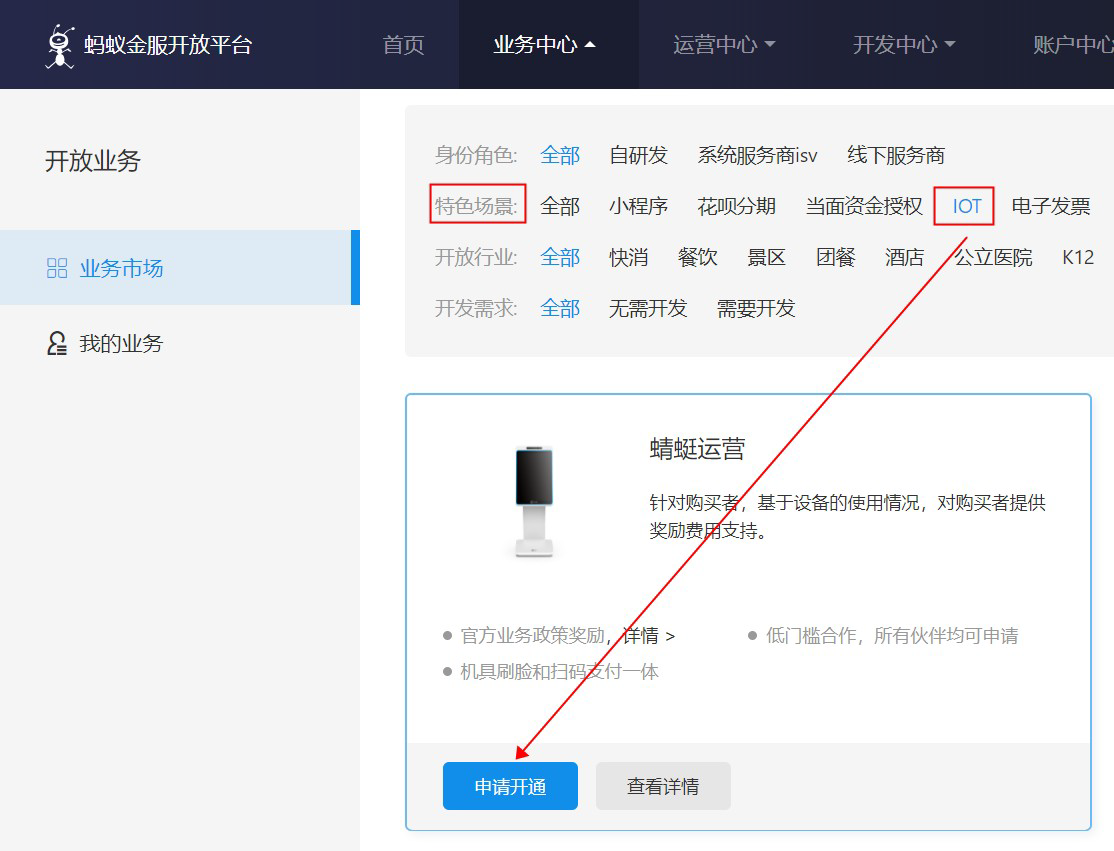Filter scene by 小程序
This screenshot has height=851, width=1114.
638,206
